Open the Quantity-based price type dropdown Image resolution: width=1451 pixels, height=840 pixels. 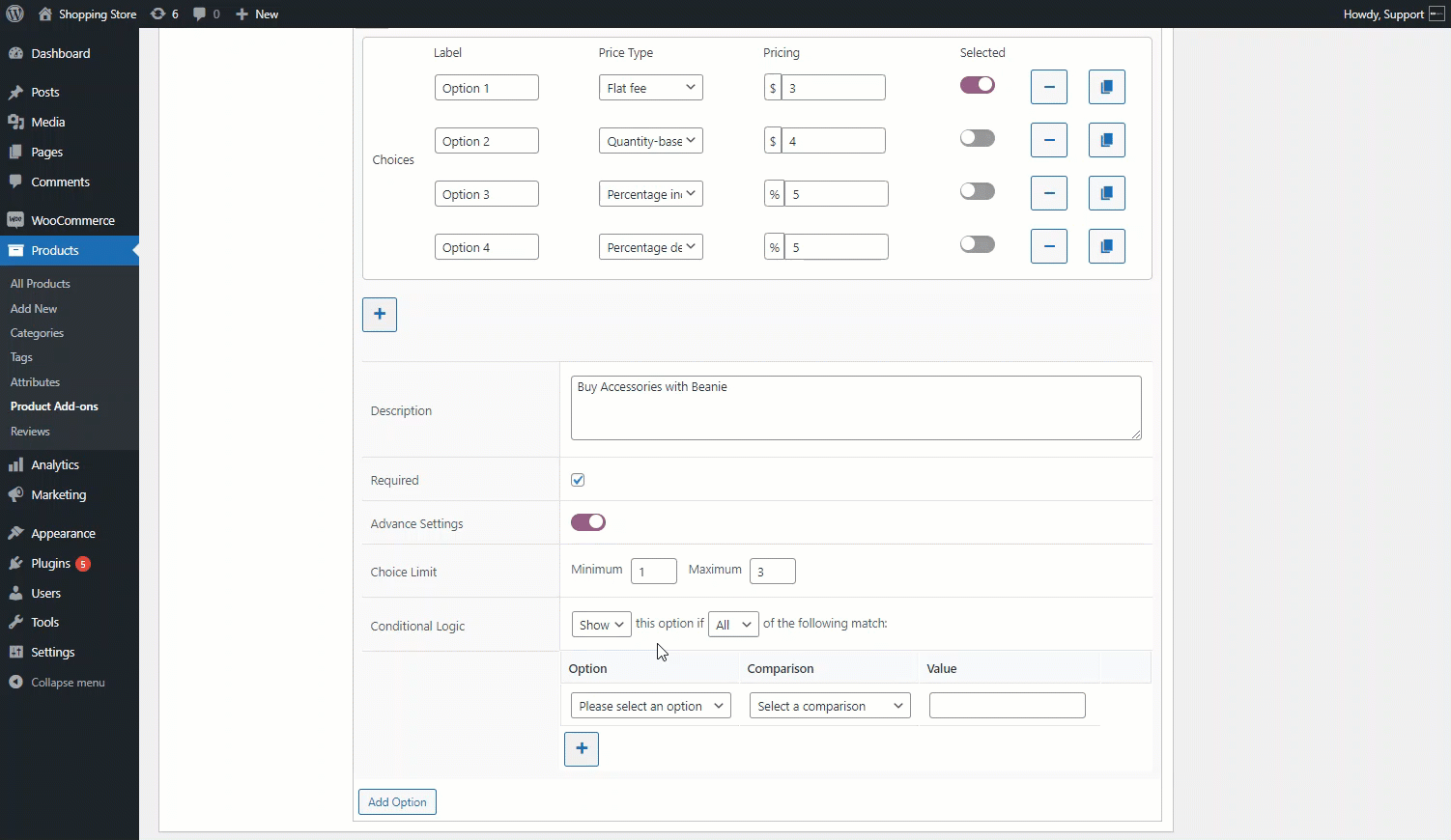click(x=651, y=140)
